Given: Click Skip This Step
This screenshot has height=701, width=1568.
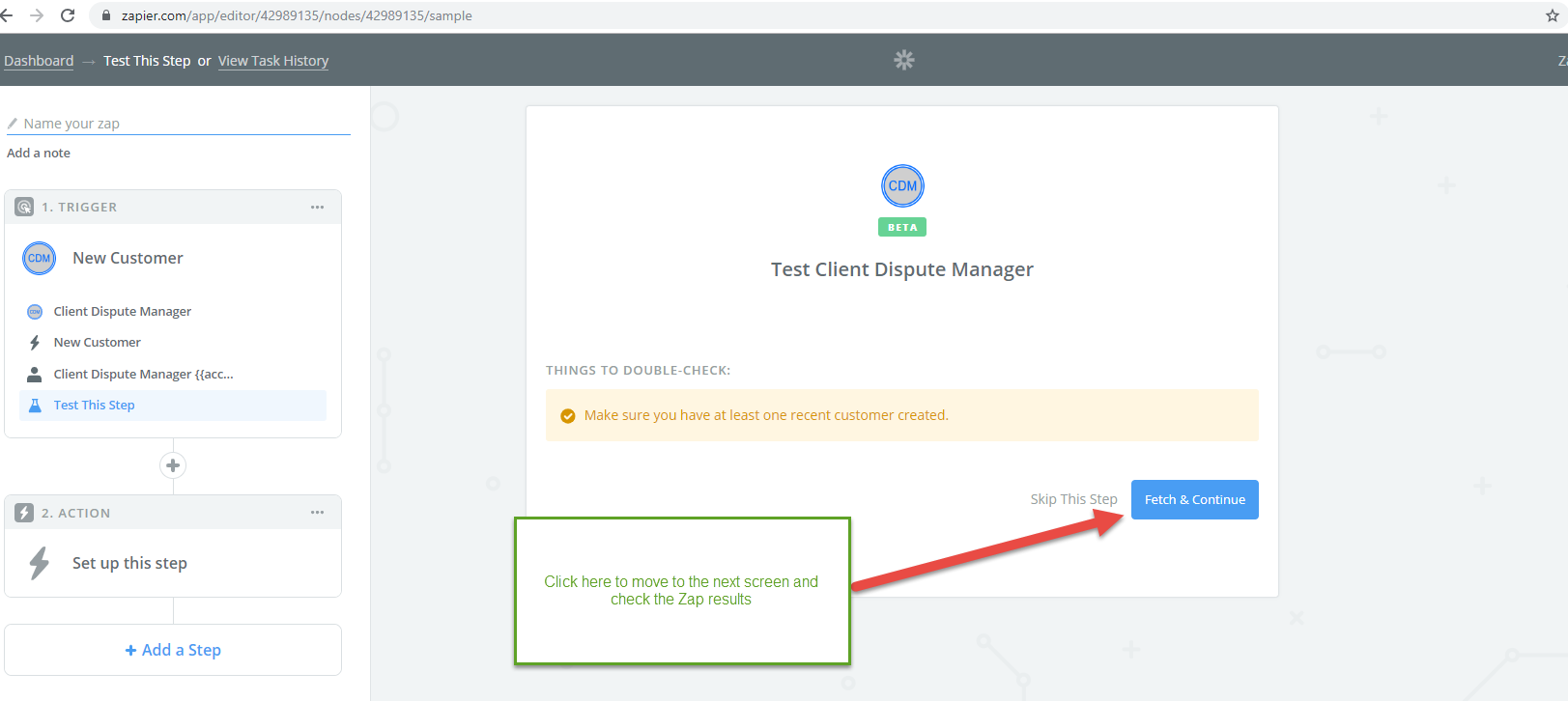Looking at the screenshot, I should (x=1073, y=499).
